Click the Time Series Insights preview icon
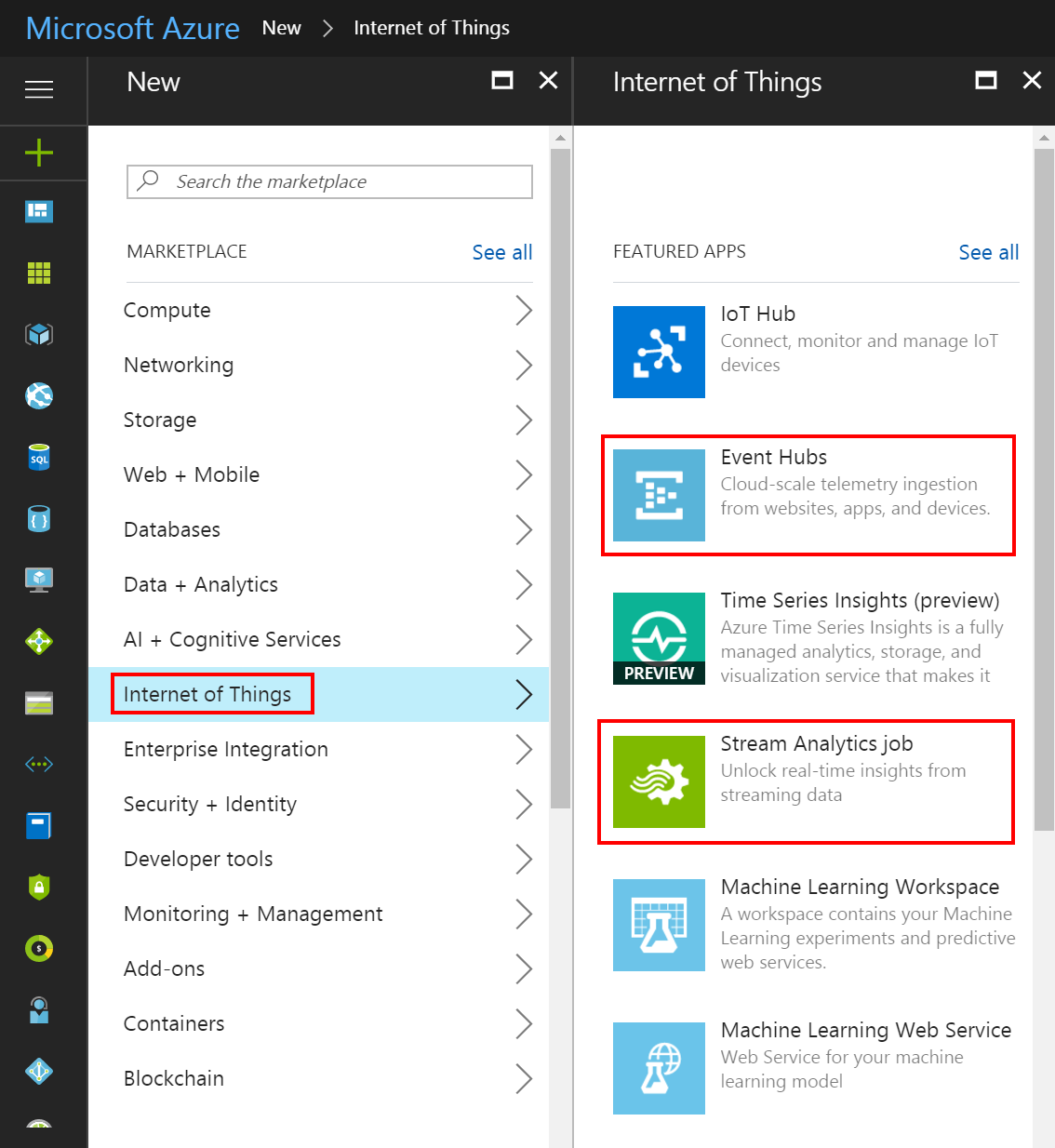Screen dimensions: 1055x1148 (659, 638)
